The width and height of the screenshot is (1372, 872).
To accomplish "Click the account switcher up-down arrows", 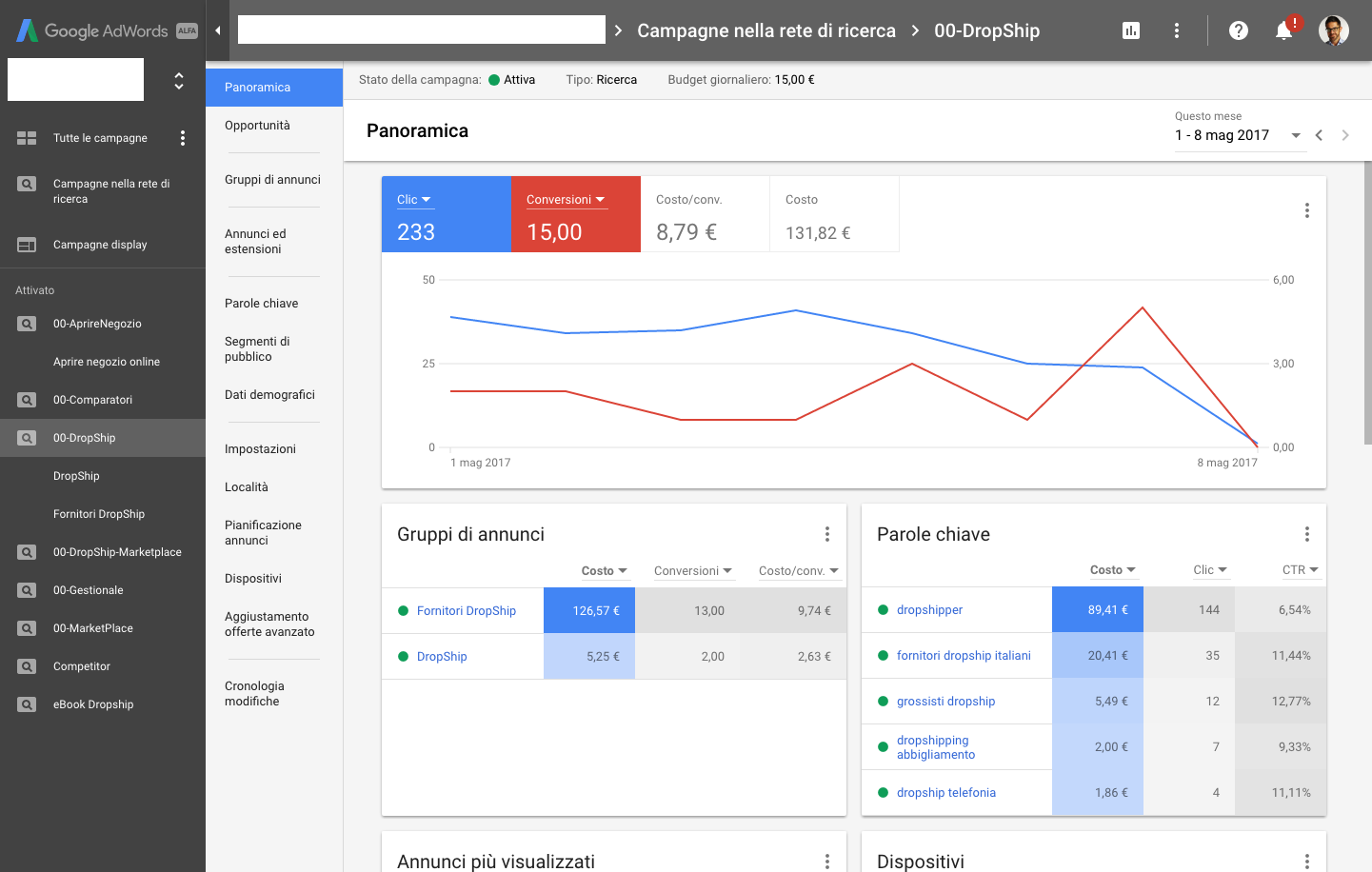I will click(179, 81).
